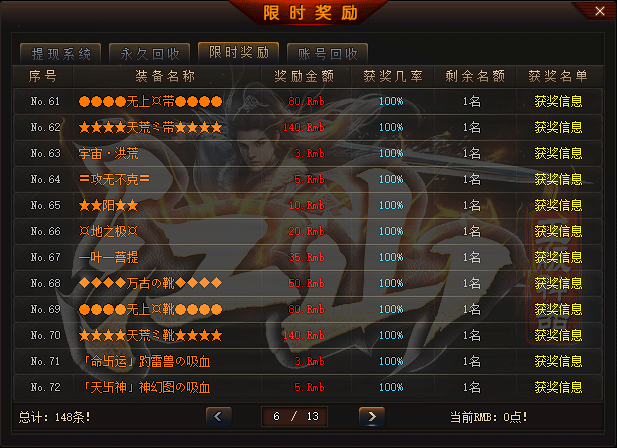Open 获奖信息 for No.72 row
Image resolution: width=617 pixels, height=448 pixels.
(558, 387)
